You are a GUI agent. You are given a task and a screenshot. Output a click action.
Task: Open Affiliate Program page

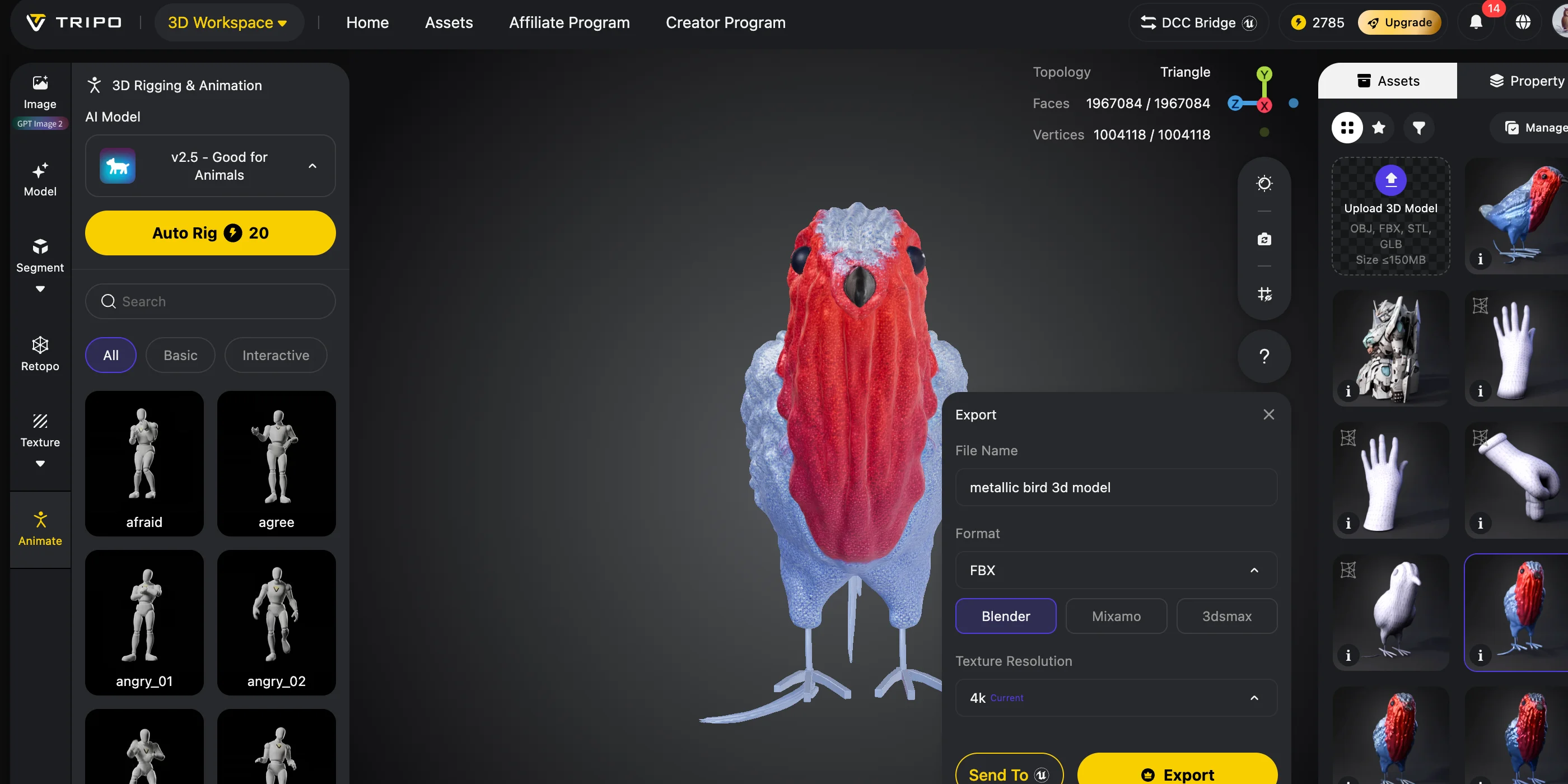[569, 22]
